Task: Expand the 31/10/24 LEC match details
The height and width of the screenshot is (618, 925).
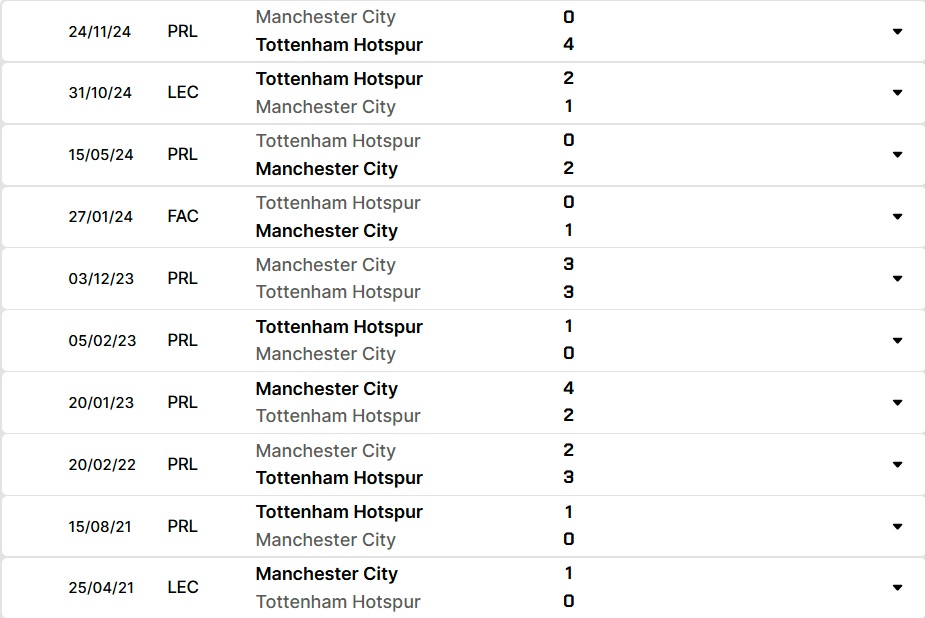Action: click(x=897, y=93)
